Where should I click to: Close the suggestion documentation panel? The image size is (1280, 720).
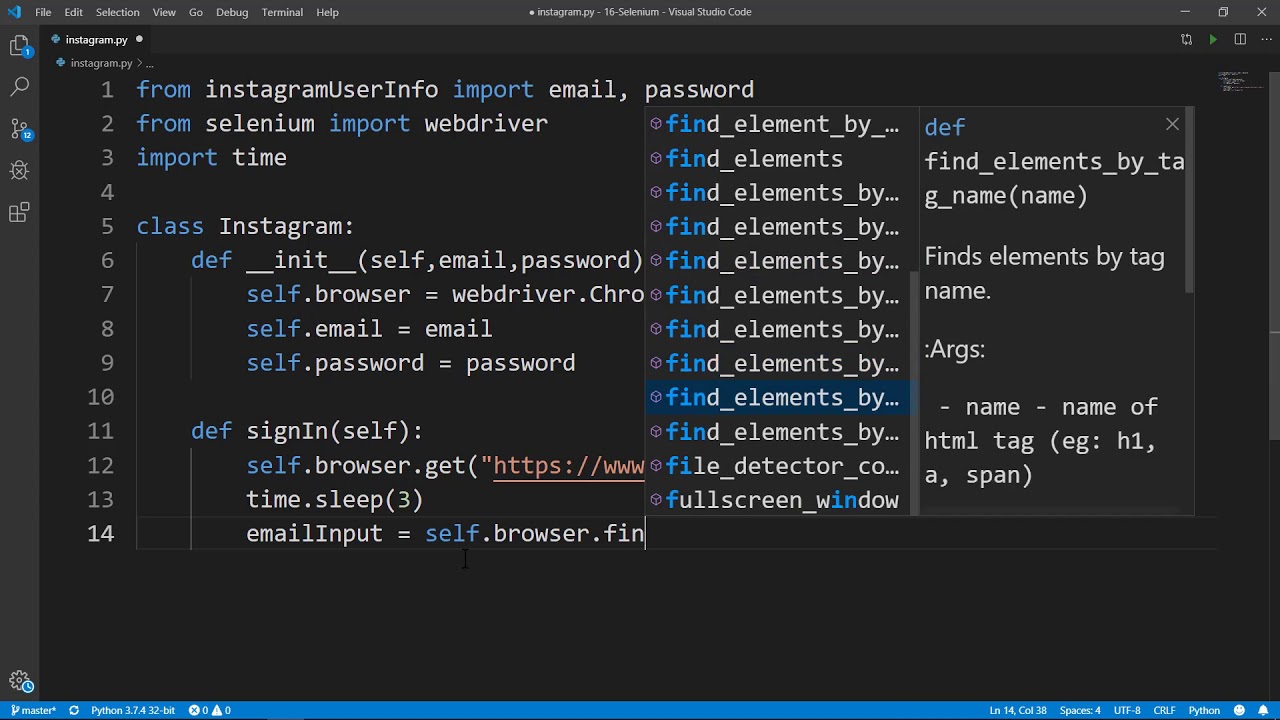[1172, 125]
